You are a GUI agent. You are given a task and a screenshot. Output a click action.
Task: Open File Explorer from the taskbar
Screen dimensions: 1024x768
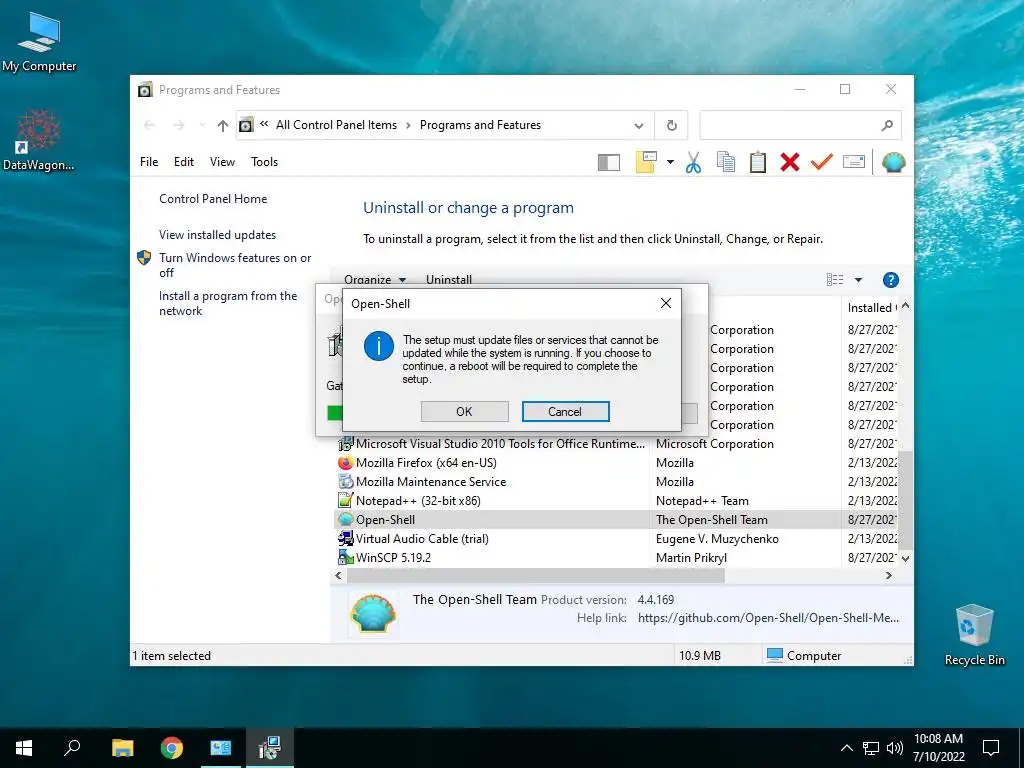122,748
